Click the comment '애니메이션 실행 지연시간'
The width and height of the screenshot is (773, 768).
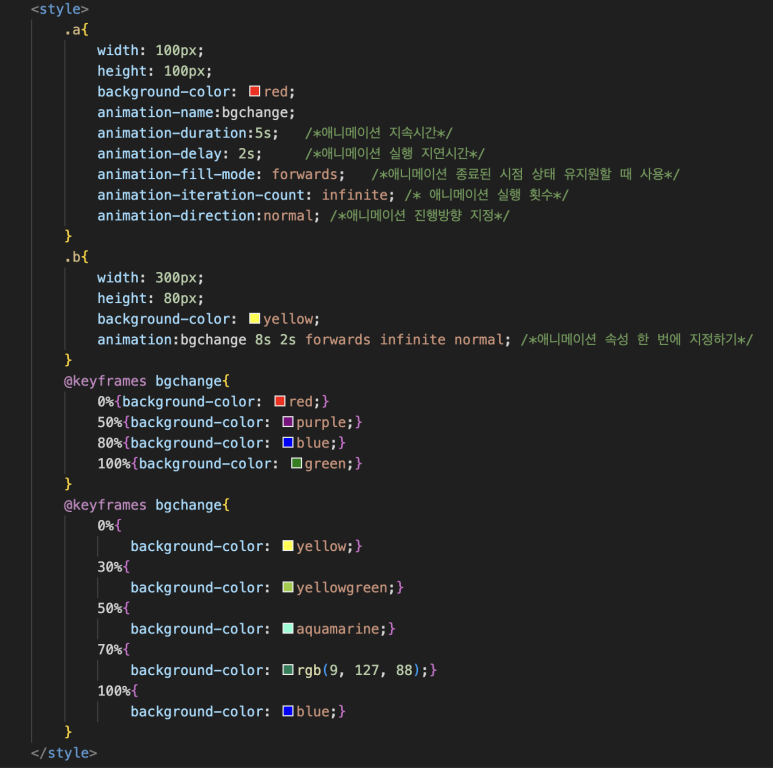point(394,154)
